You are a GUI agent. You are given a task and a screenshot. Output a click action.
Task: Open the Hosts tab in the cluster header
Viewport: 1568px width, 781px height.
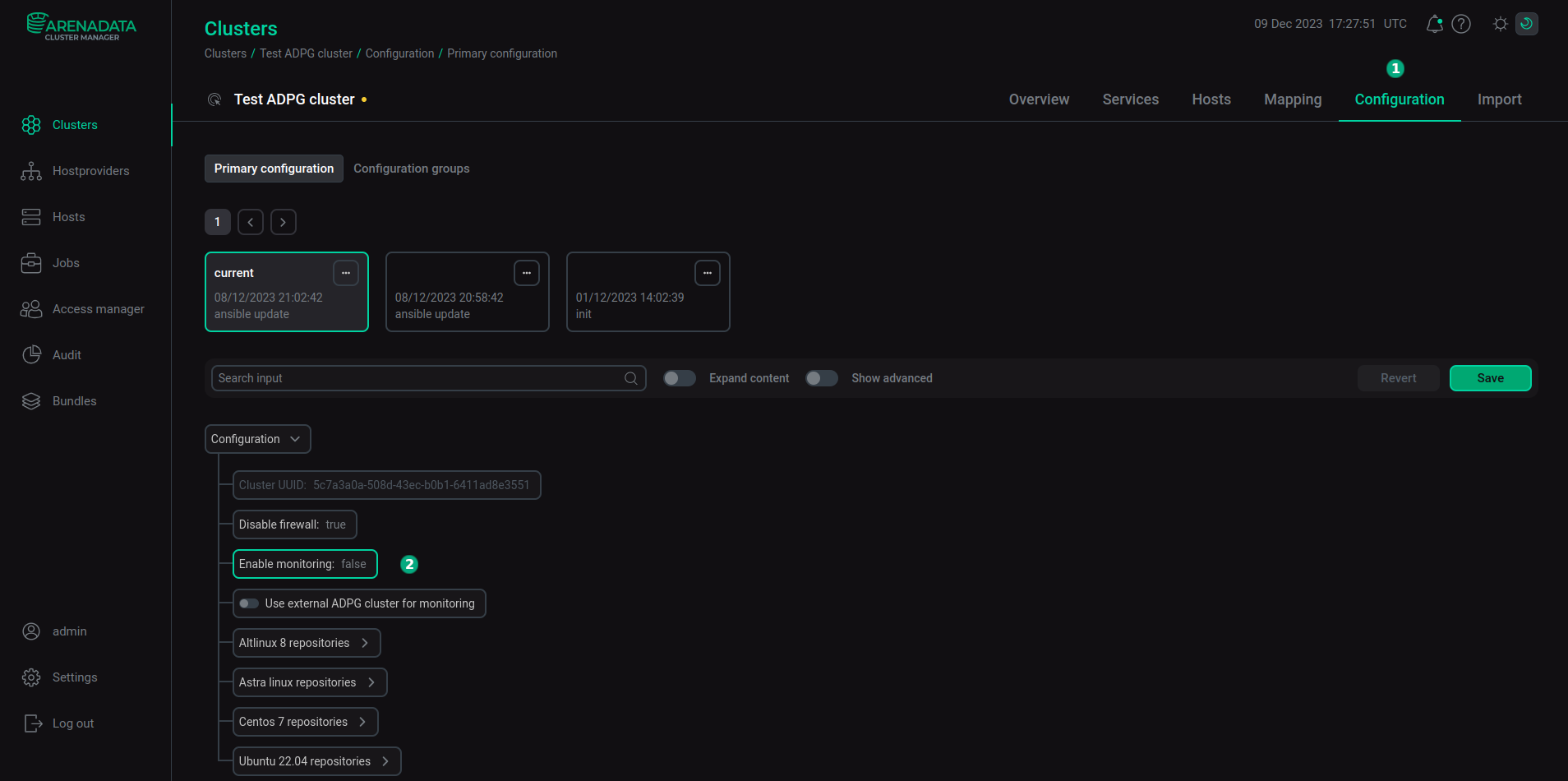[1211, 99]
